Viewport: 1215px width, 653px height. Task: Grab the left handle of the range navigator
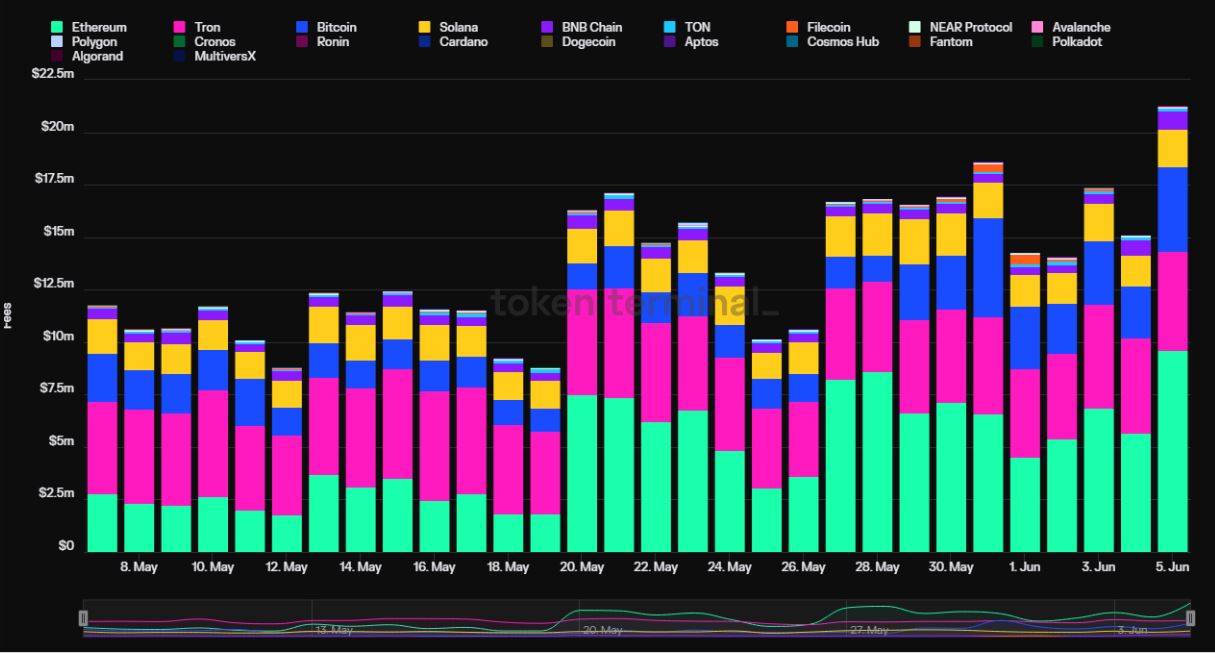click(84, 618)
